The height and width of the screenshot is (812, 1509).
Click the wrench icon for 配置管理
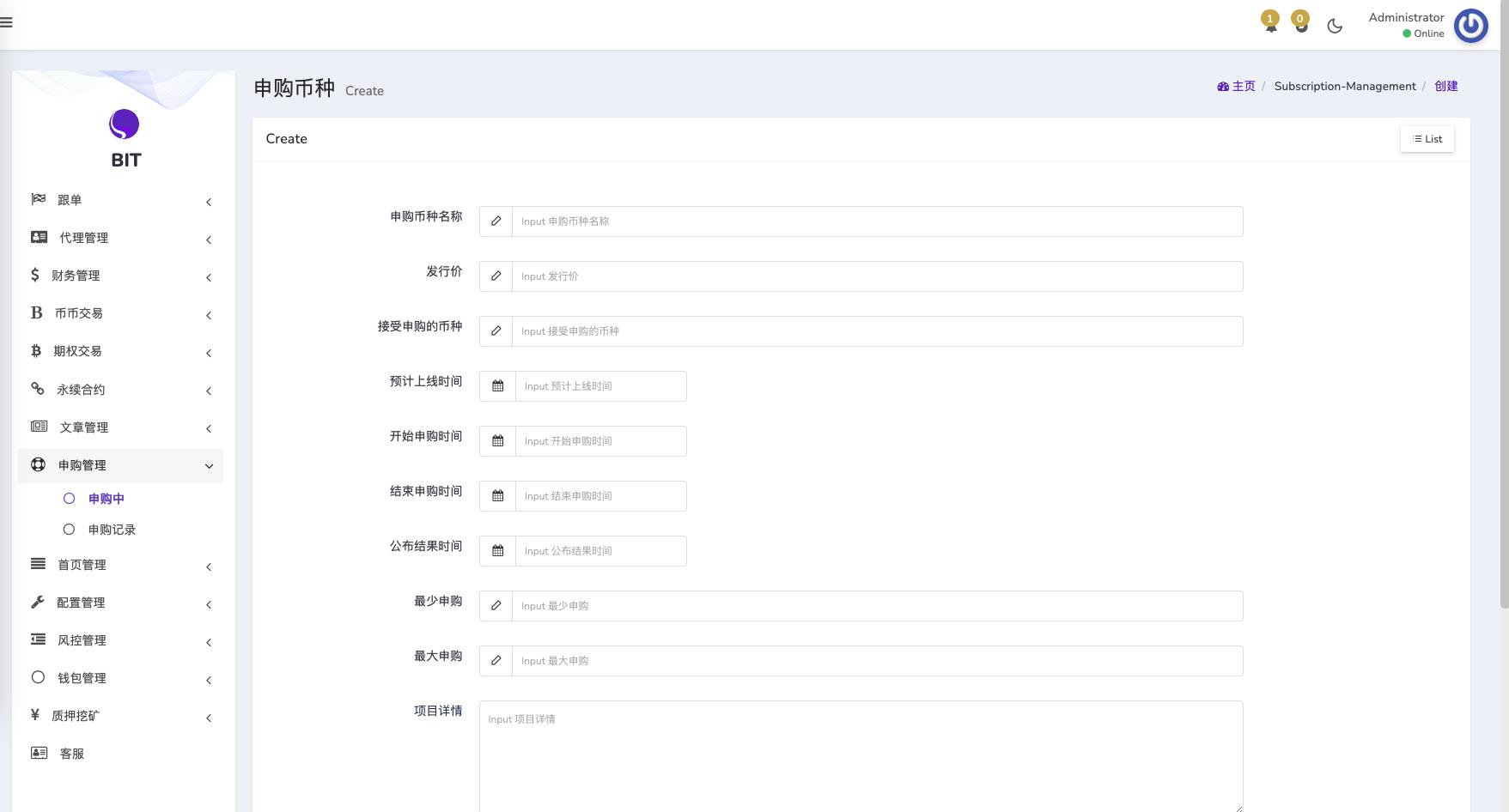tap(38, 603)
